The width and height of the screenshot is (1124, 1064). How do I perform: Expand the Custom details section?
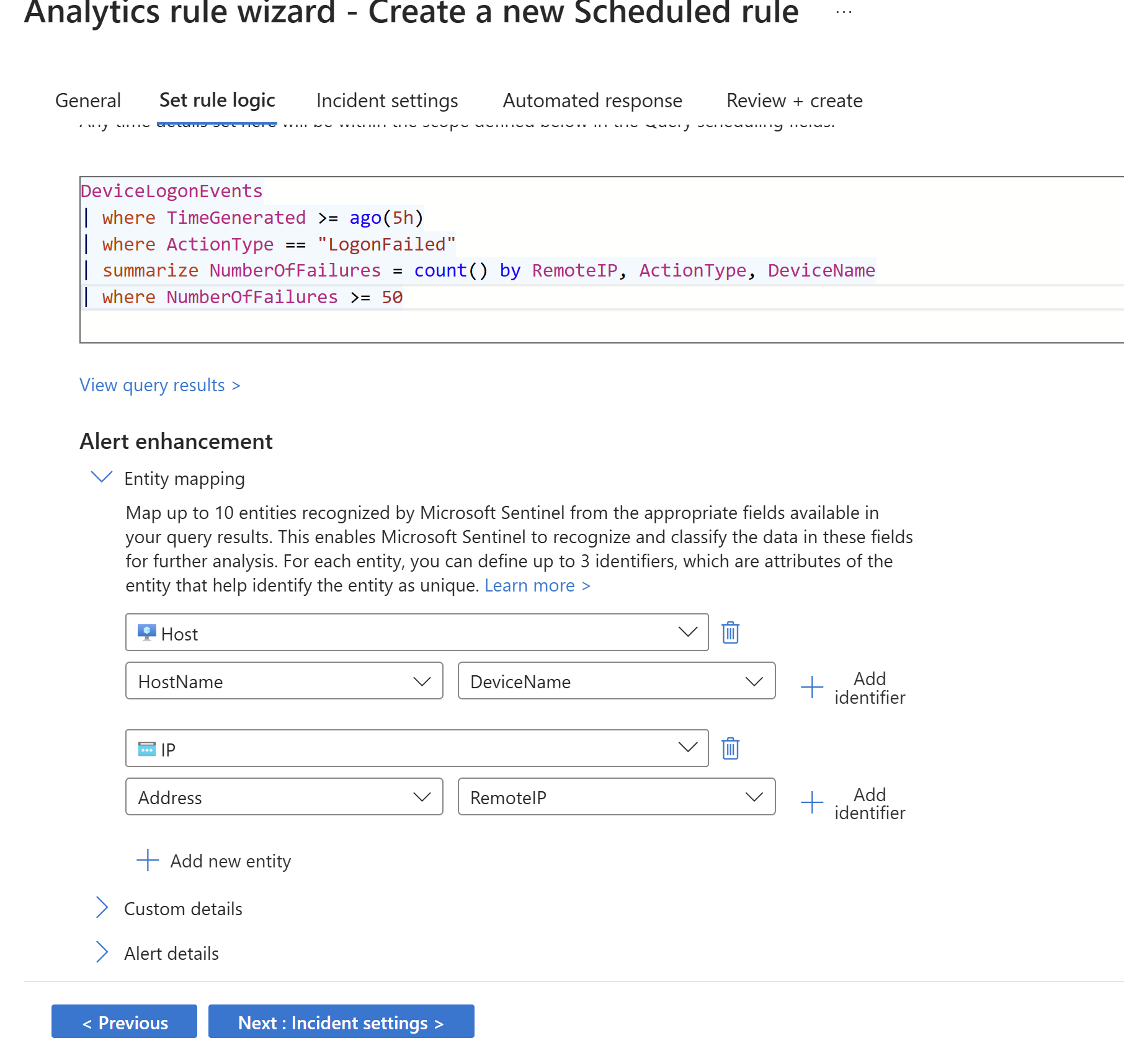click(102, 907)
